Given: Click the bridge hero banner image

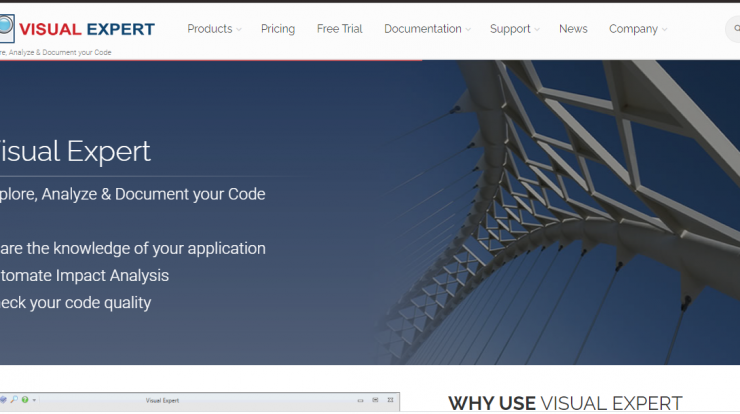Looking at the screenshot, I should (x=370, y=212).
